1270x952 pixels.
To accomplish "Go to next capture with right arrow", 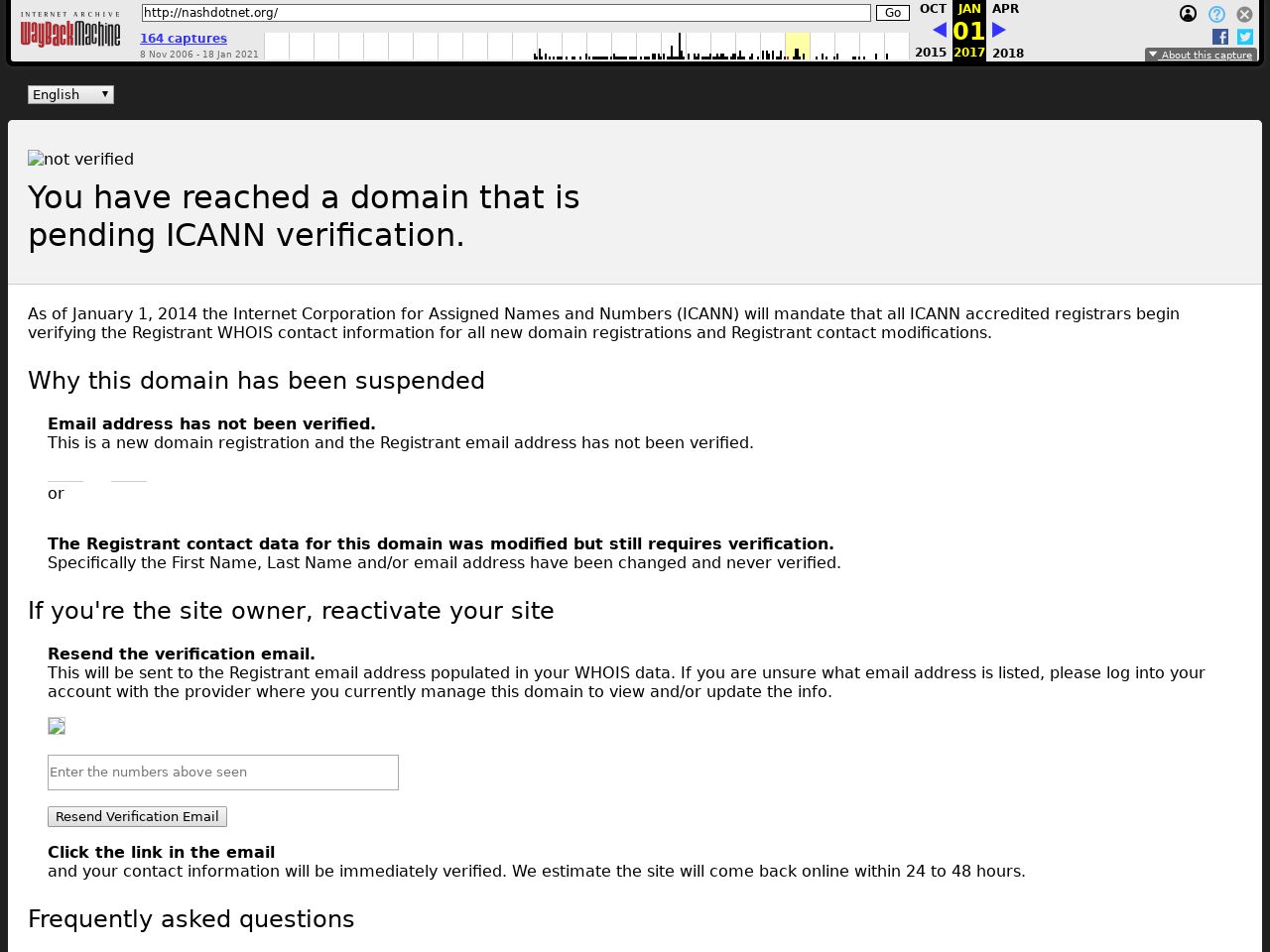I will (999, 30).
